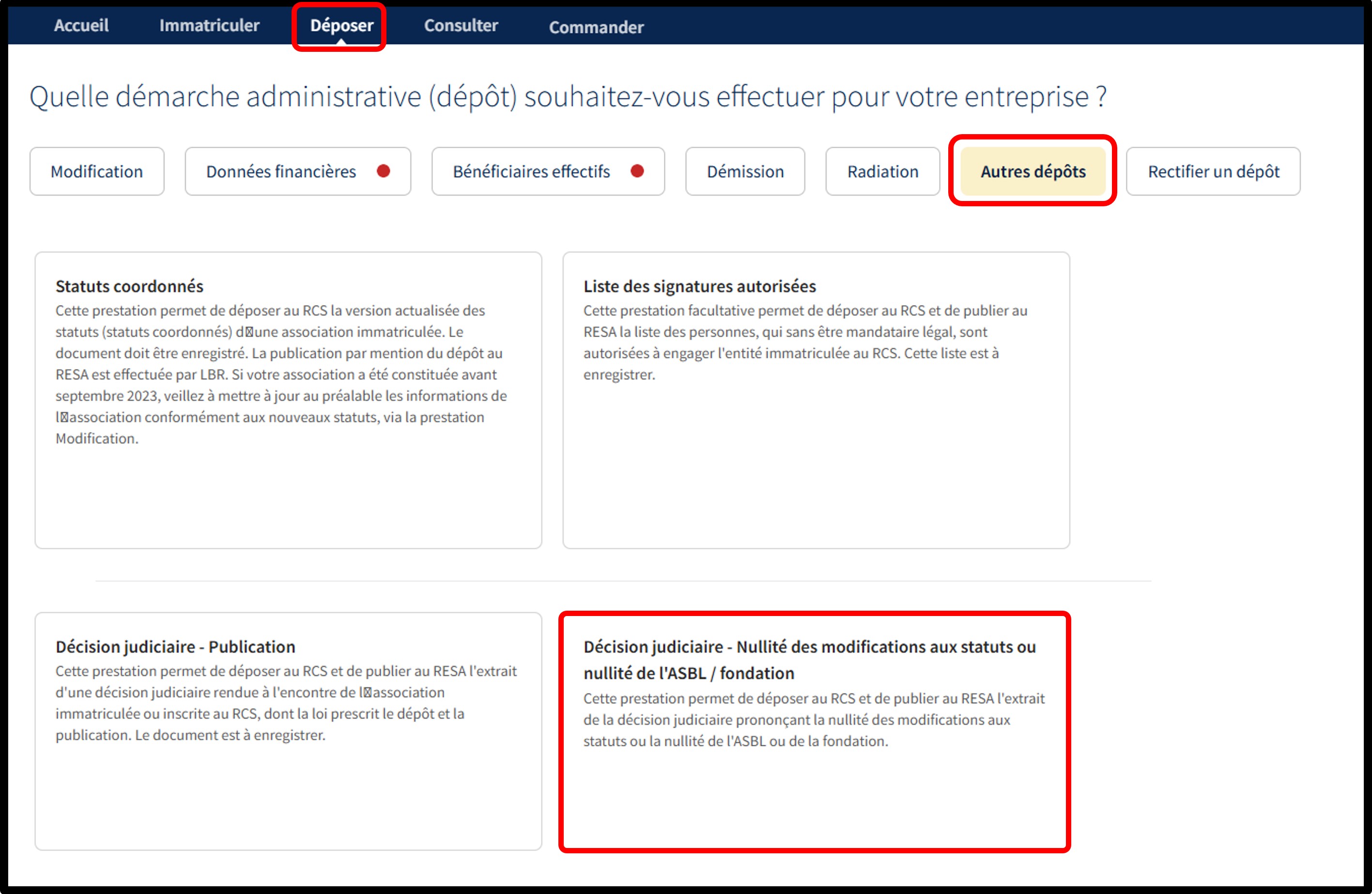Select Liste des signatures autorisées card
The width and height of the screenshot is (1372, 894).
tap(816, 400)
